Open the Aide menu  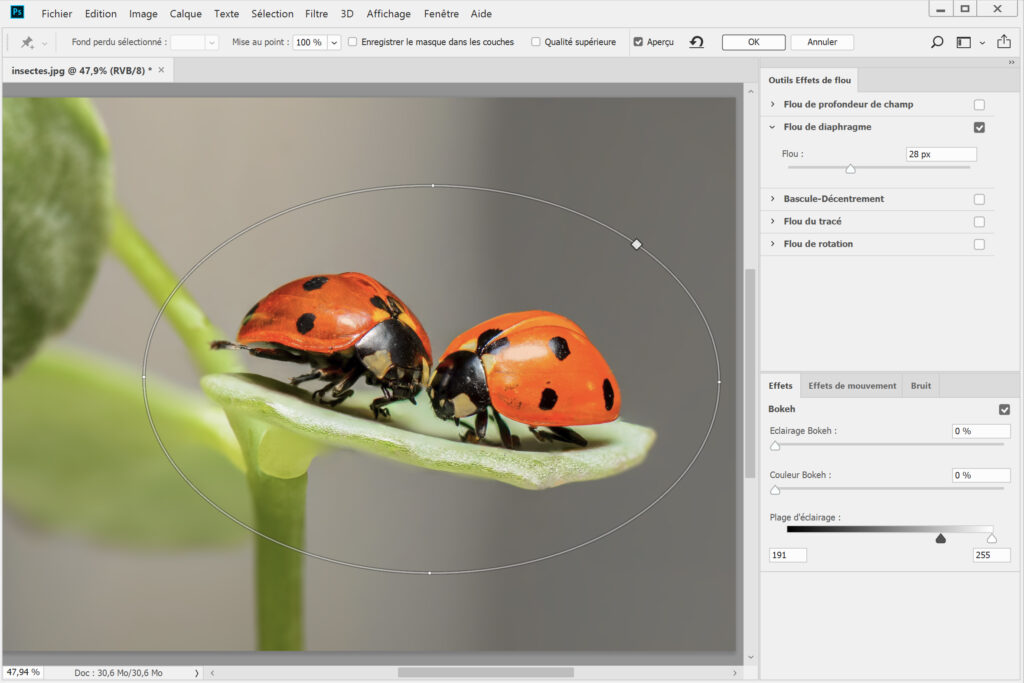pyautogui.click(x=481, y=14)
